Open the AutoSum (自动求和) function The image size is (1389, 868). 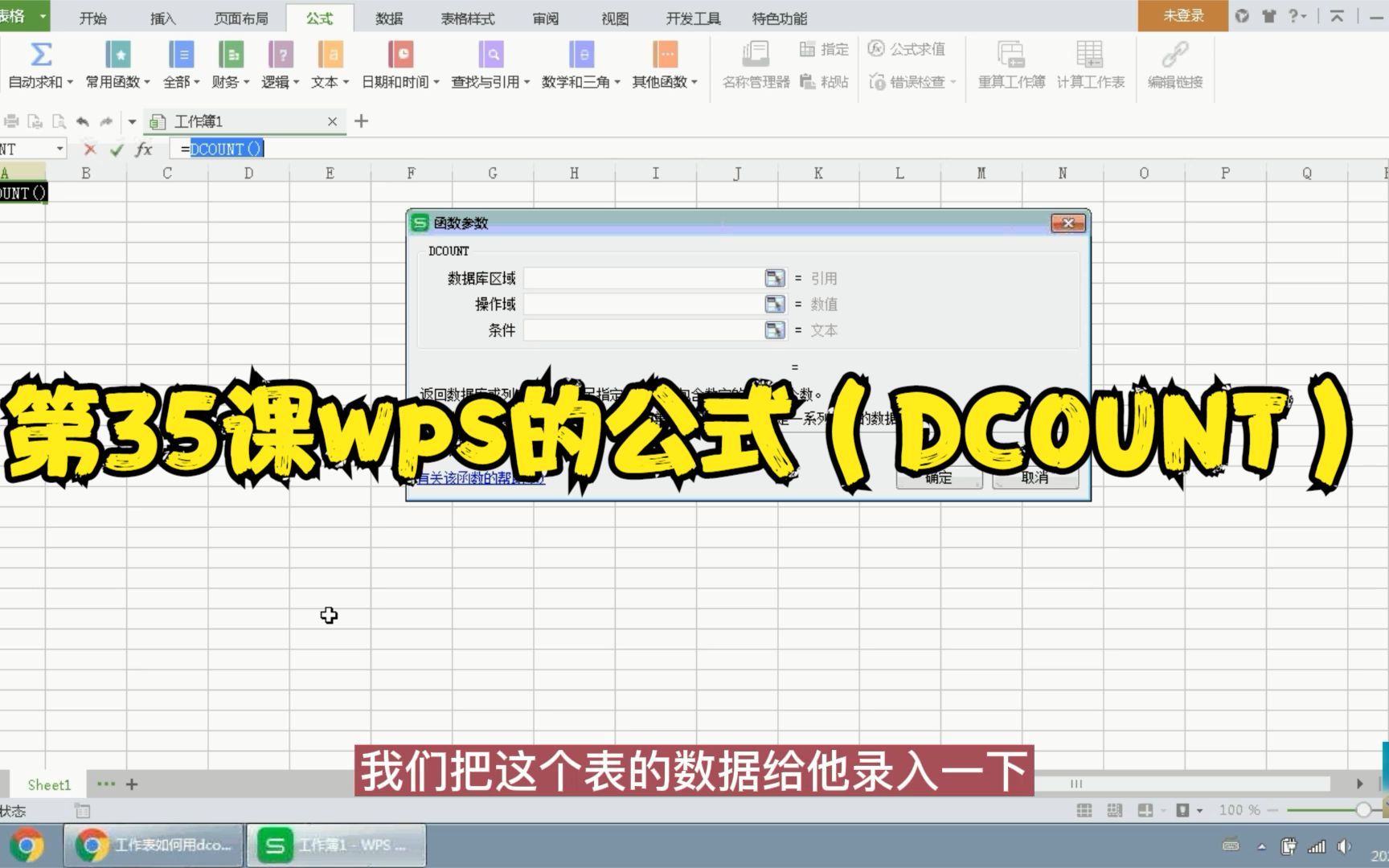tap(40, 64)
